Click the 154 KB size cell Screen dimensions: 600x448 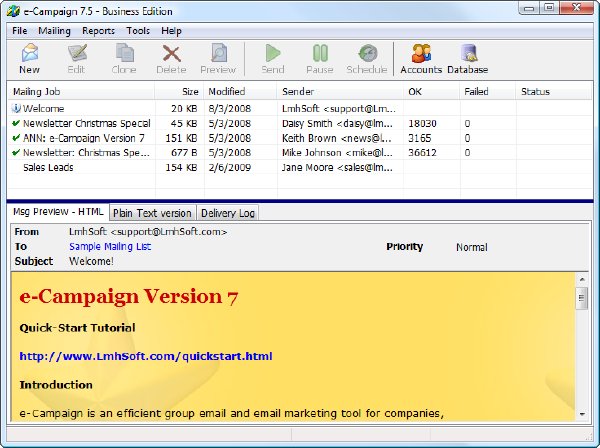181,167
